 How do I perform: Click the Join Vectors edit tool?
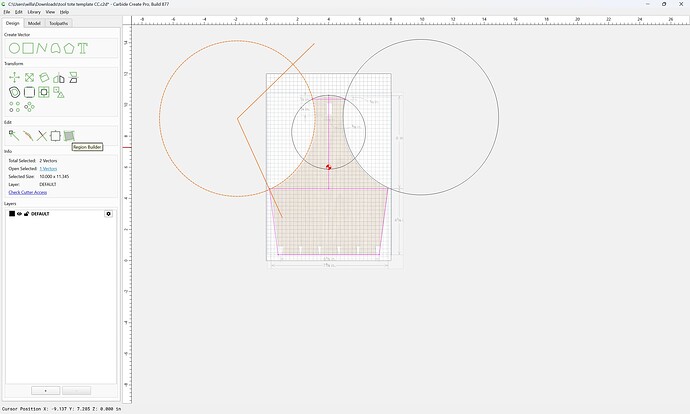(x=28, y=136)
